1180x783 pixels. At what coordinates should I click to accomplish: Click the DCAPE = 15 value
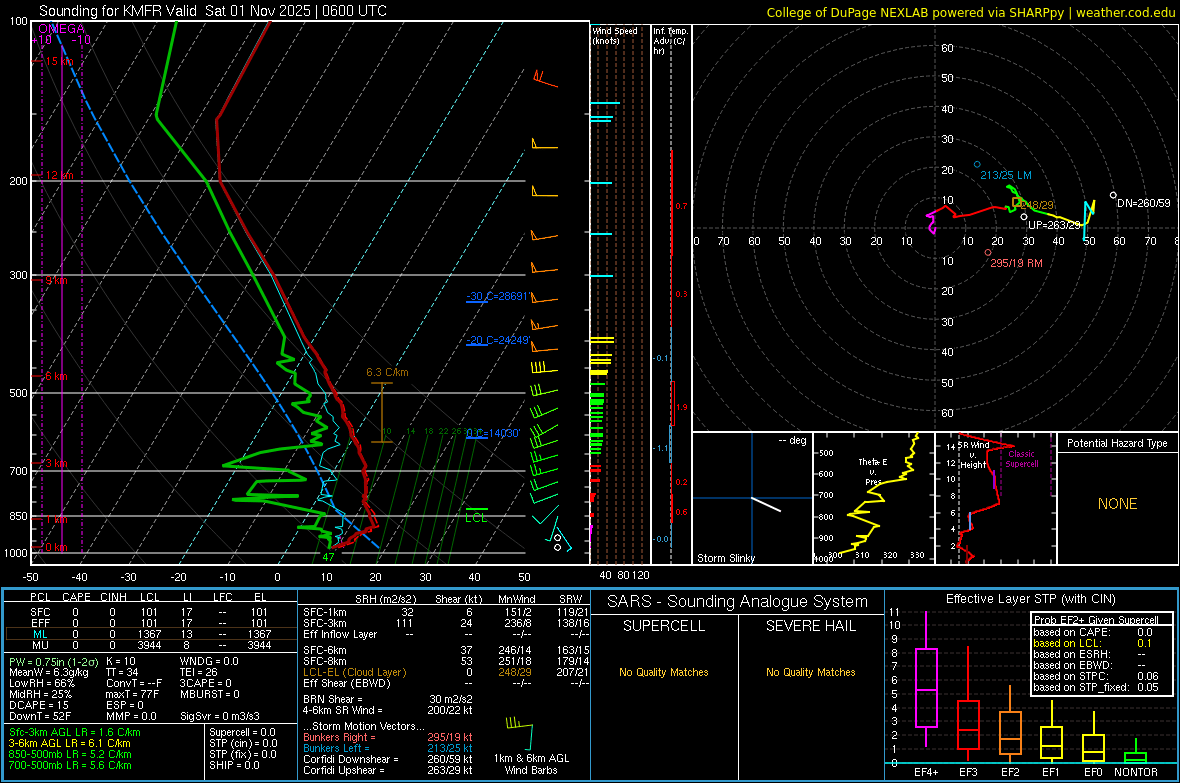[x=39, y=705]
